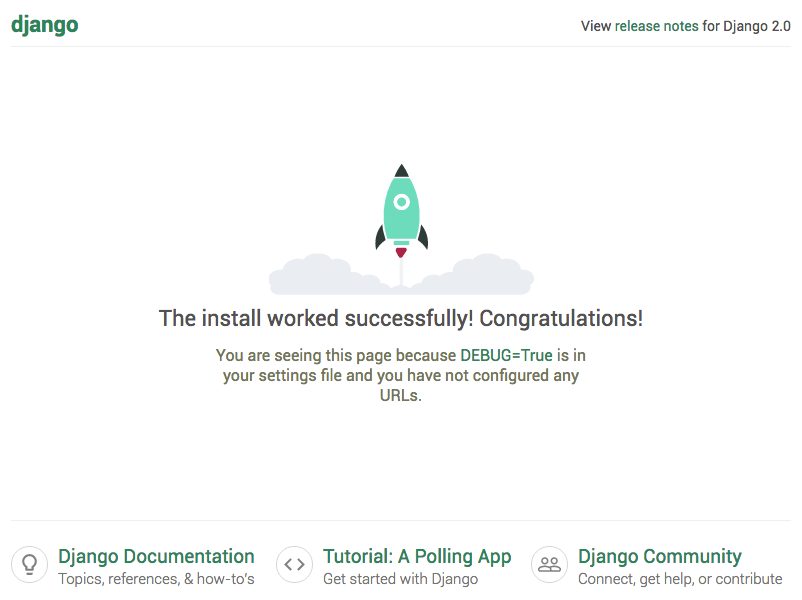Click the lightbulb icon next to Django Documentation

click(30, 564)
